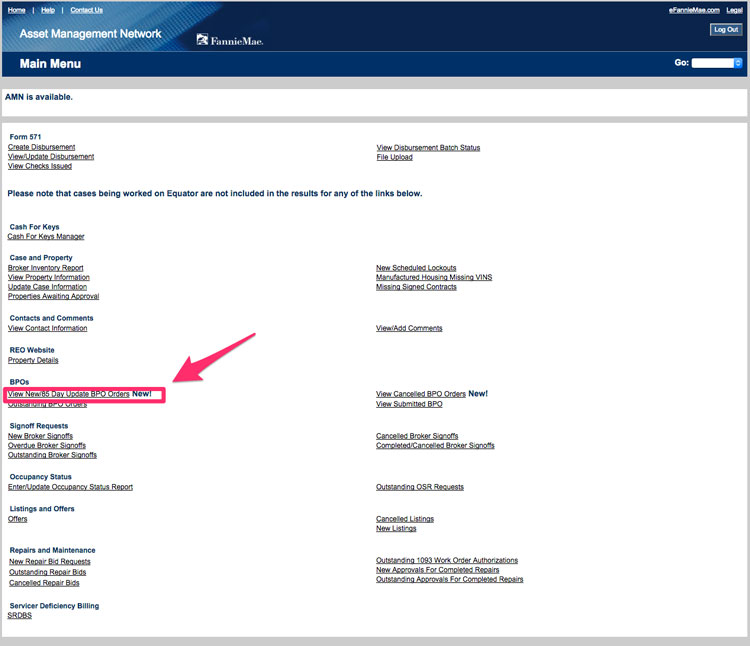Open Broker Inventory Report

(45, 268)
